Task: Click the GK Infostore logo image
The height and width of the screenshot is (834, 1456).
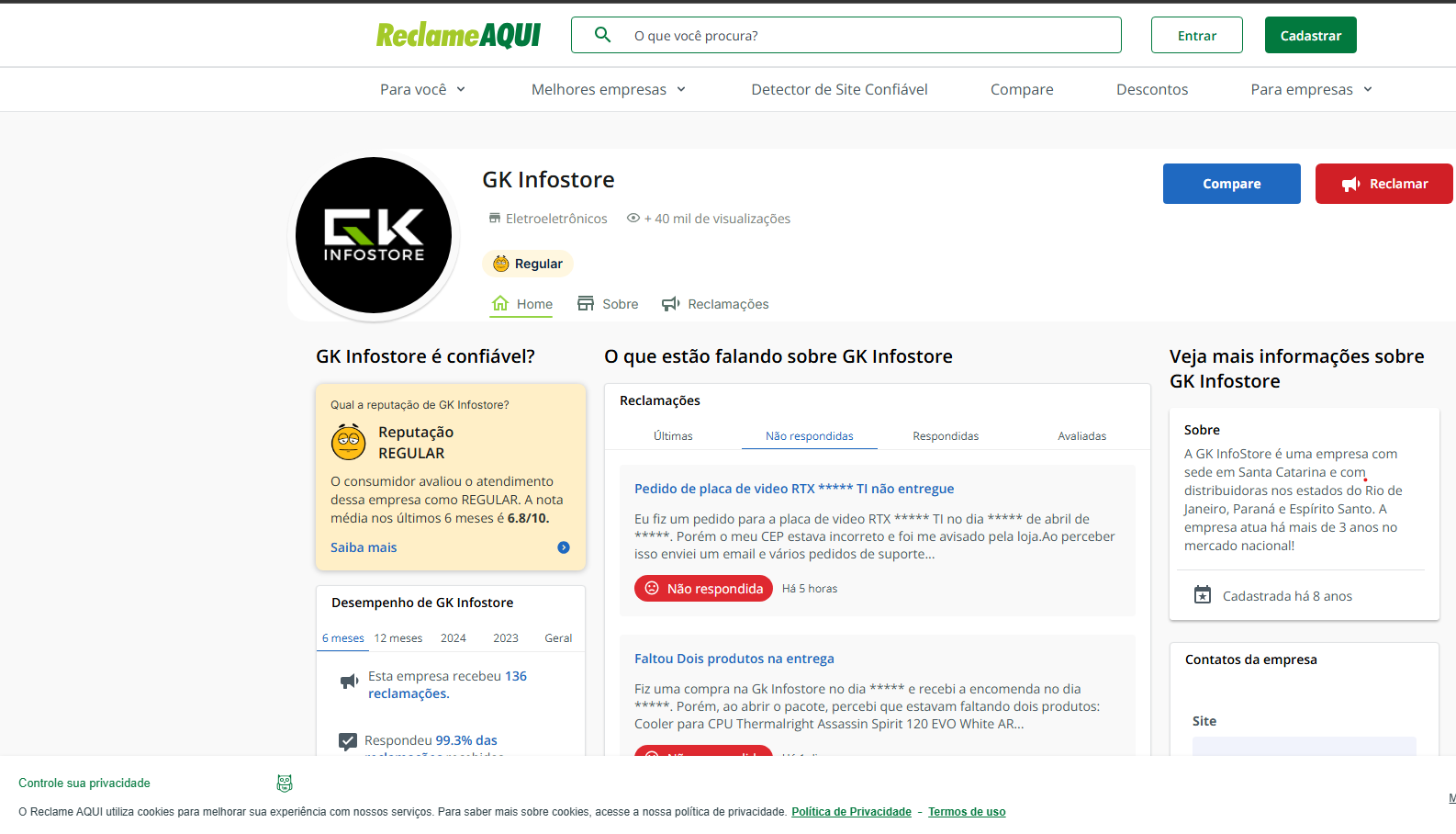Action: coord(374,235)
